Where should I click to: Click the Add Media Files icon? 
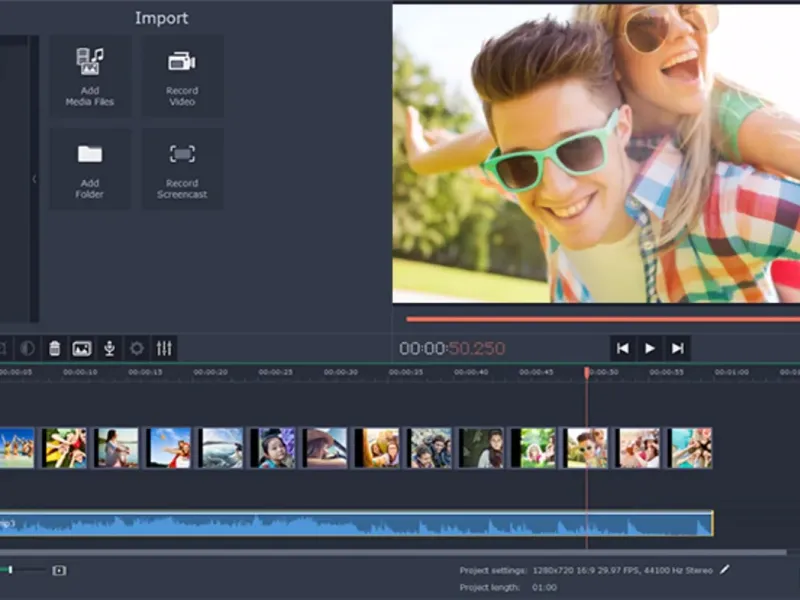(x=90, y=76)
